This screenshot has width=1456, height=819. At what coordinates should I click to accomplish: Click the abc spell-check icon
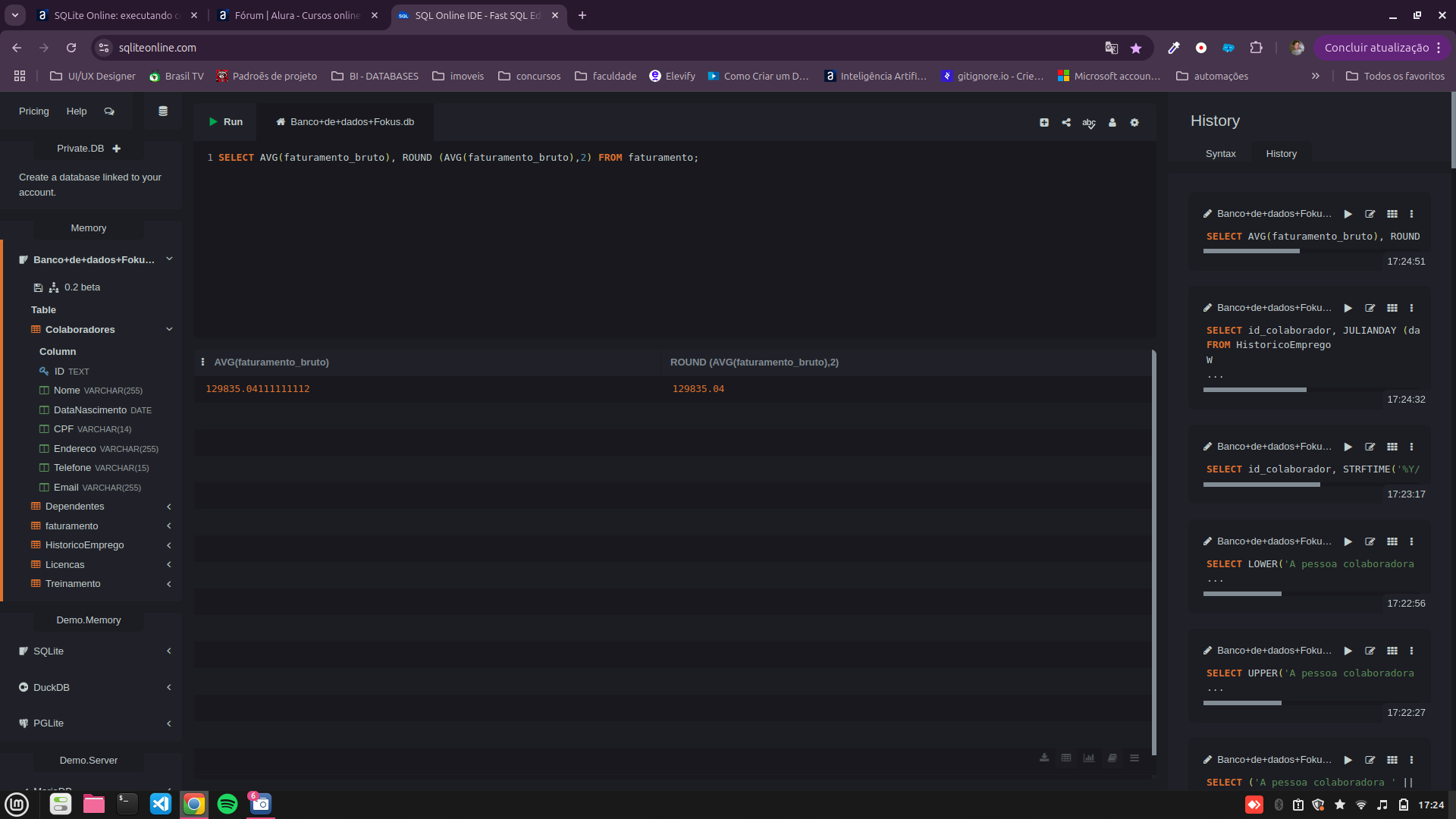[1089, 123]
